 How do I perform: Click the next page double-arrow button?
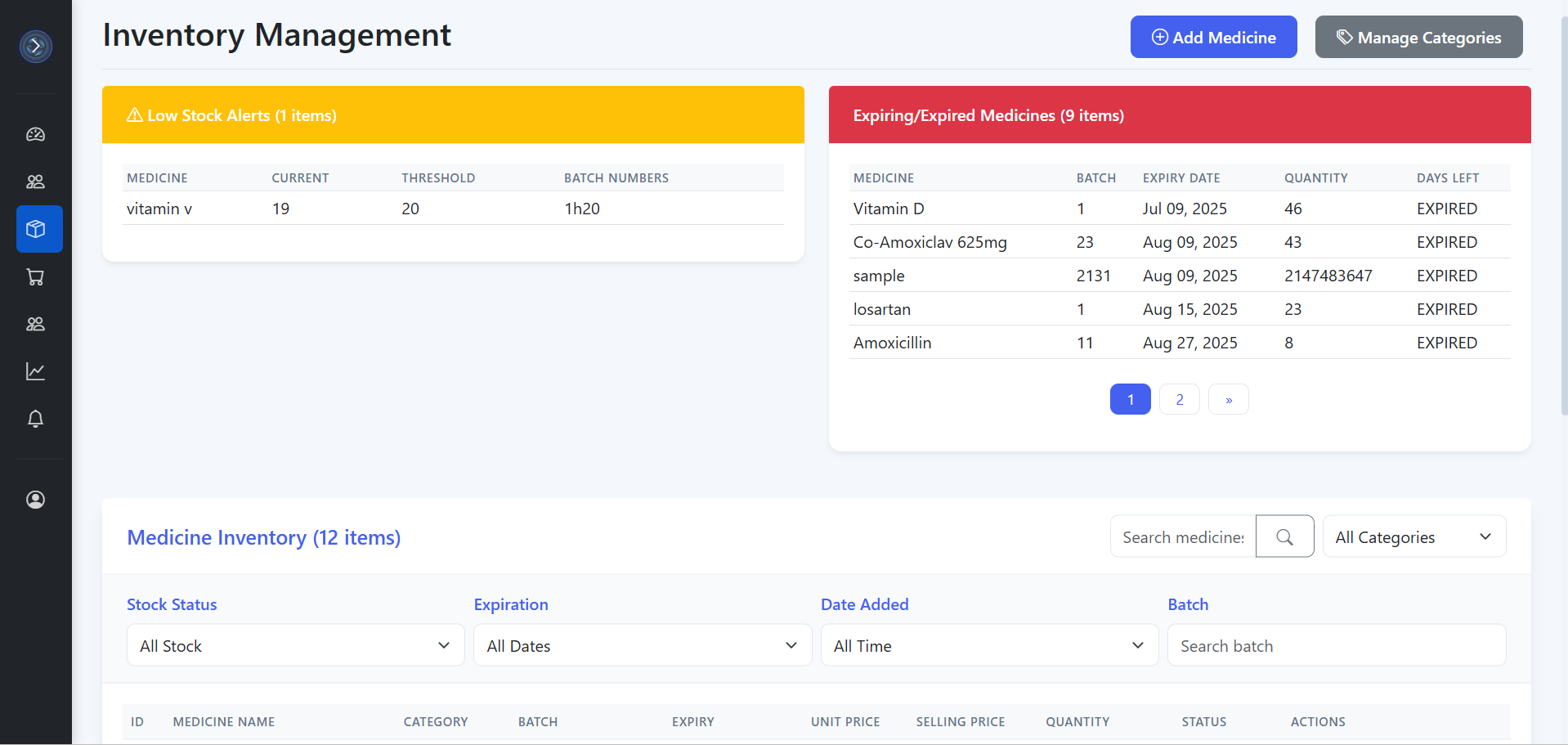point(1228,399)
